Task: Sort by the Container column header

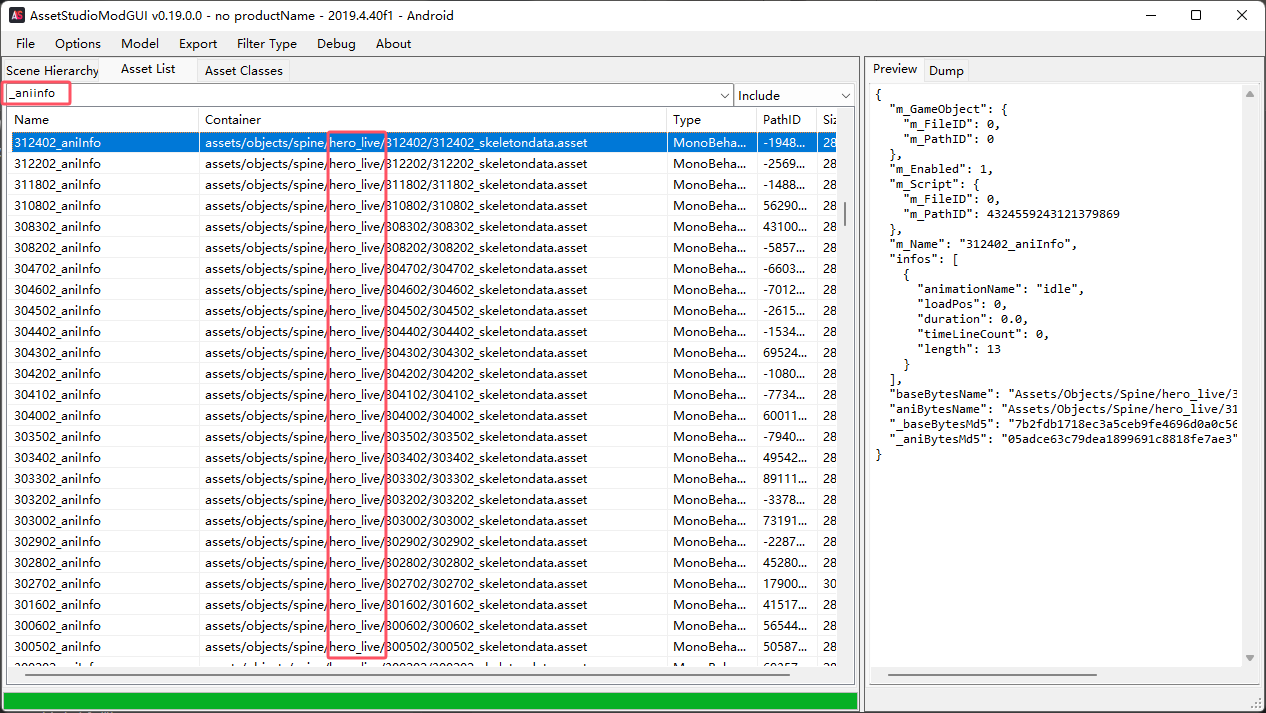Action: point(433,120)
